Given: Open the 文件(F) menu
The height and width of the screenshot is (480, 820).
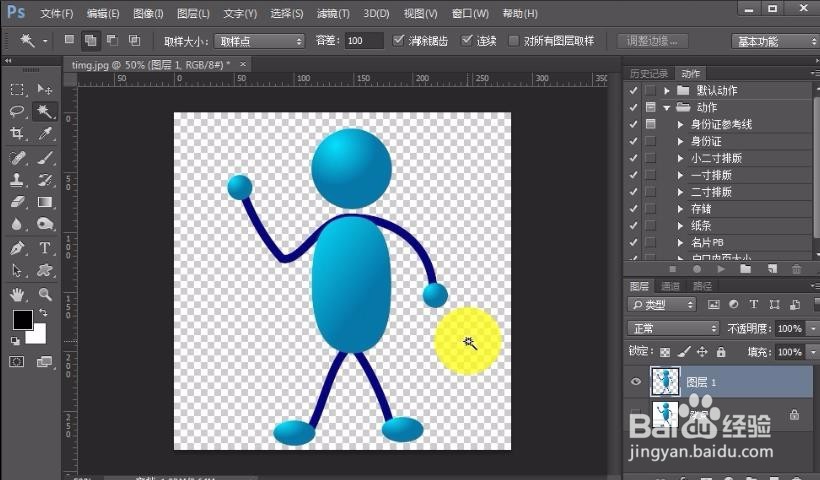Looking at the screenshot, I should [x=56, y=14].
